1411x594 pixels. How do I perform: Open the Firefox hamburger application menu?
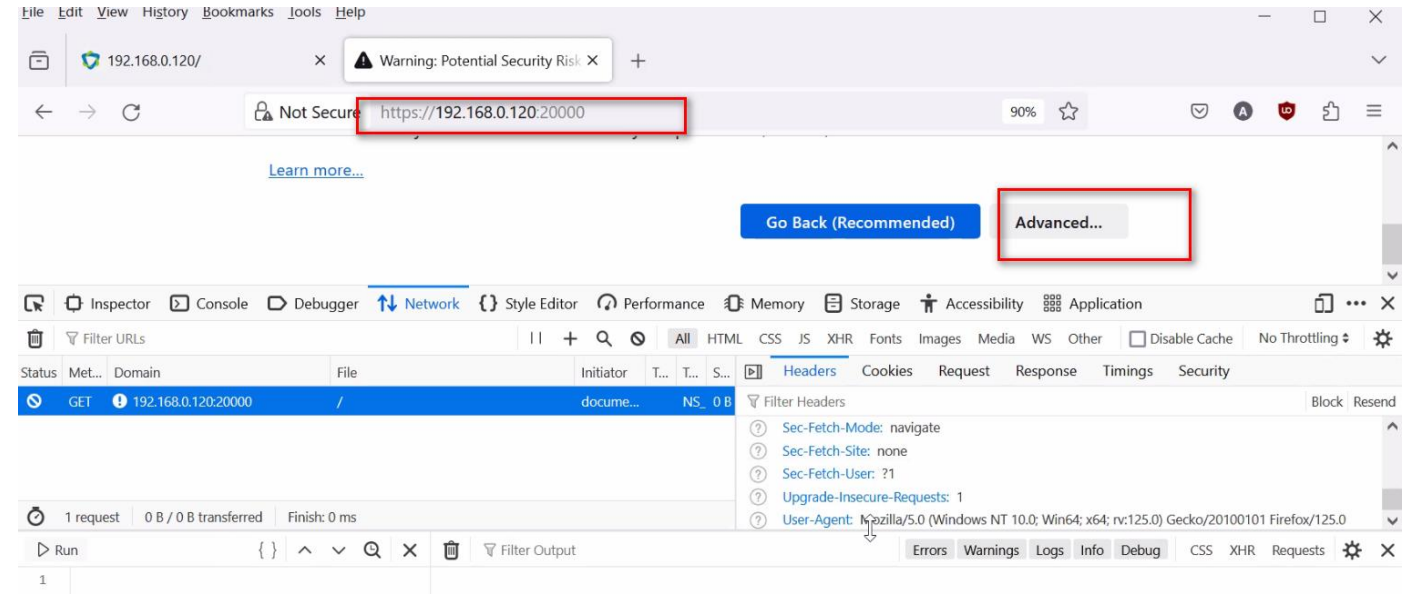point(1374,112)
